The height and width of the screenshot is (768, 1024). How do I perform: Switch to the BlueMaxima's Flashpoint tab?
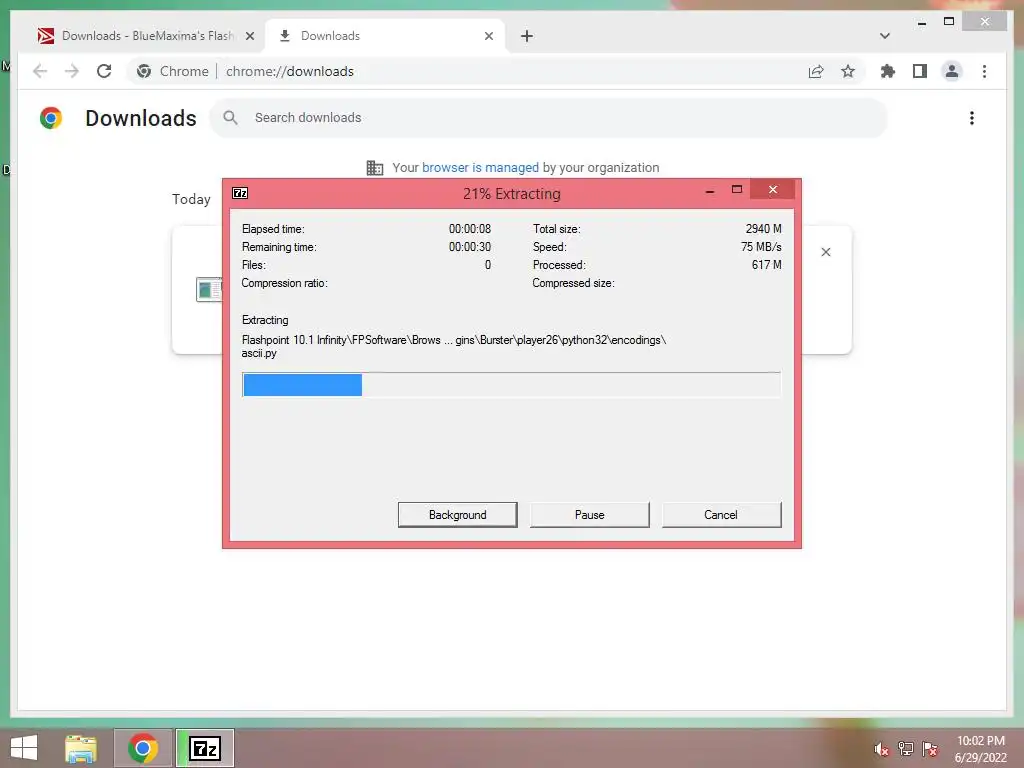[x=146, y=36]
